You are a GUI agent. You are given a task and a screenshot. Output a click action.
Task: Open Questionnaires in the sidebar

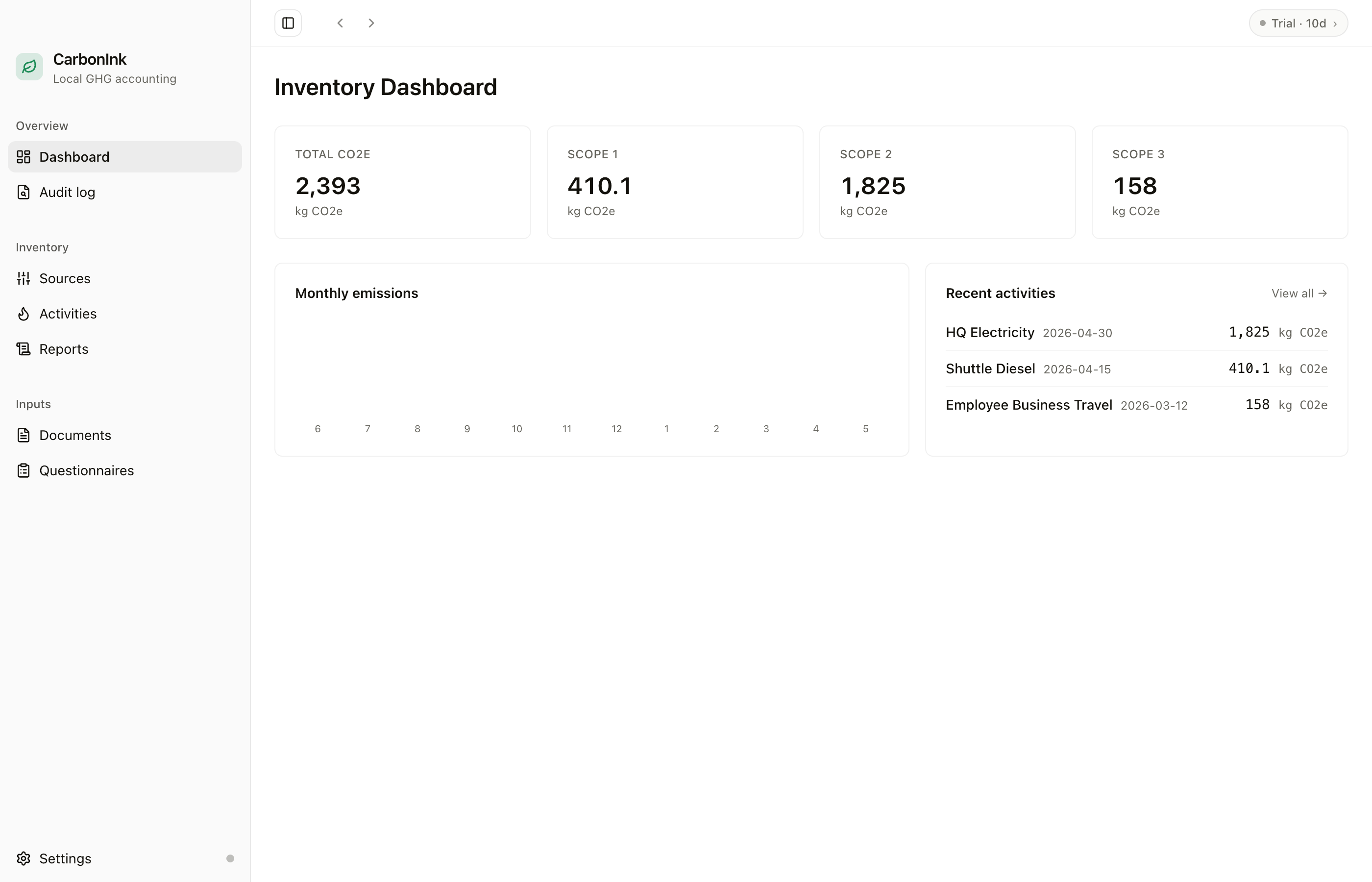pyautogui.click(x=125, y=471)
